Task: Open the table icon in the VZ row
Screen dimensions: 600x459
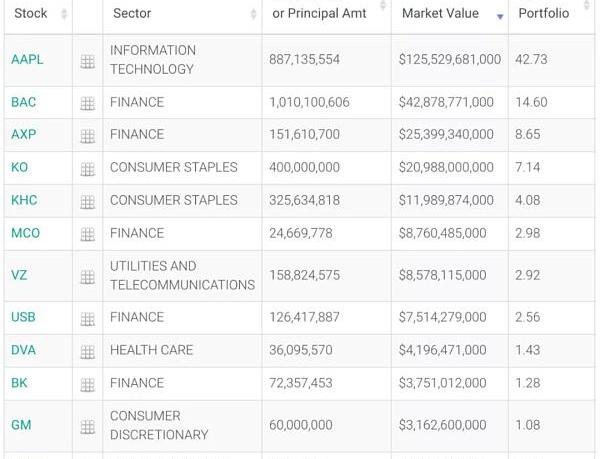Action: point(88,277)
